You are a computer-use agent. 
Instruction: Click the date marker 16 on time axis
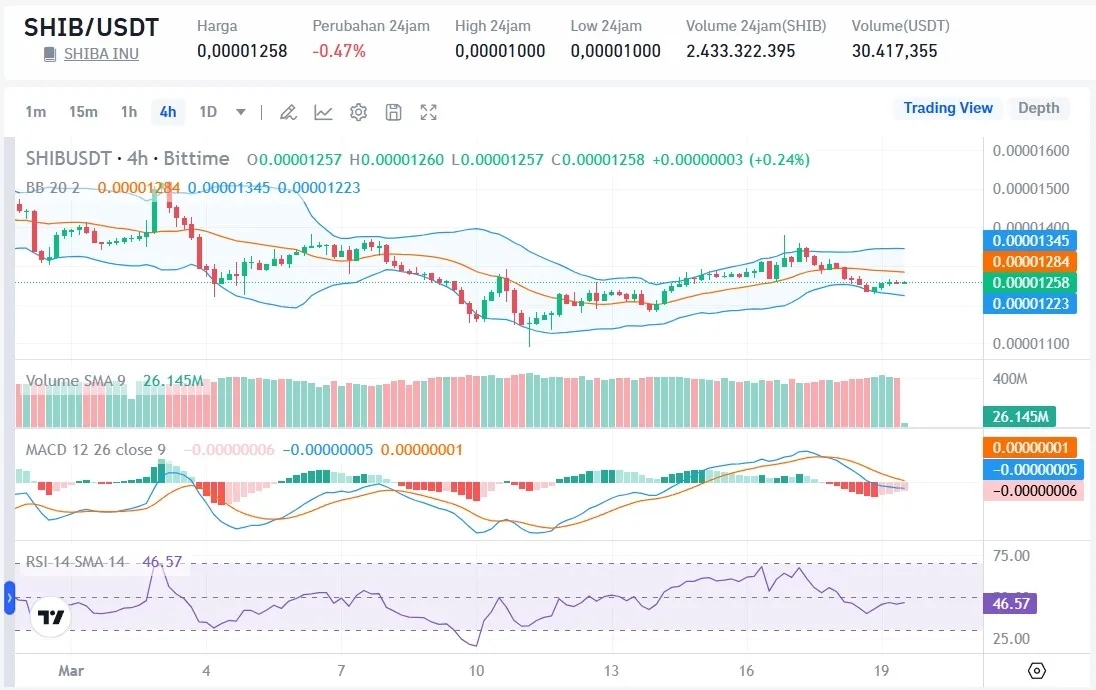pyautogui.click(x=747, y=671)
